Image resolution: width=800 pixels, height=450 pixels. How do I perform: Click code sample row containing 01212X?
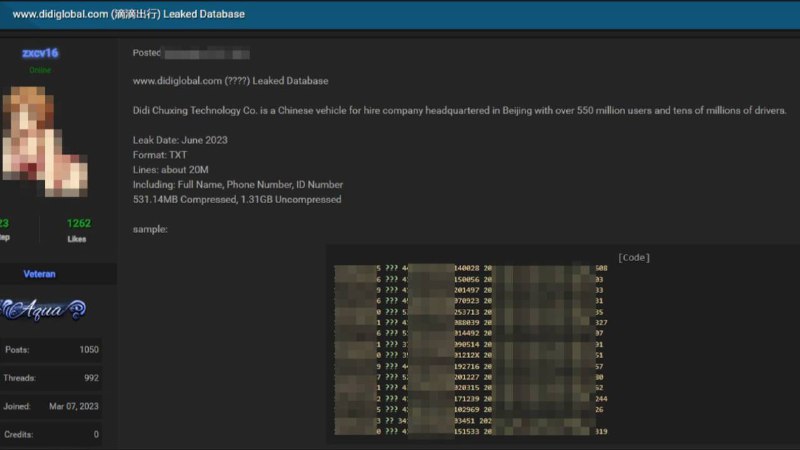point(471,355)
